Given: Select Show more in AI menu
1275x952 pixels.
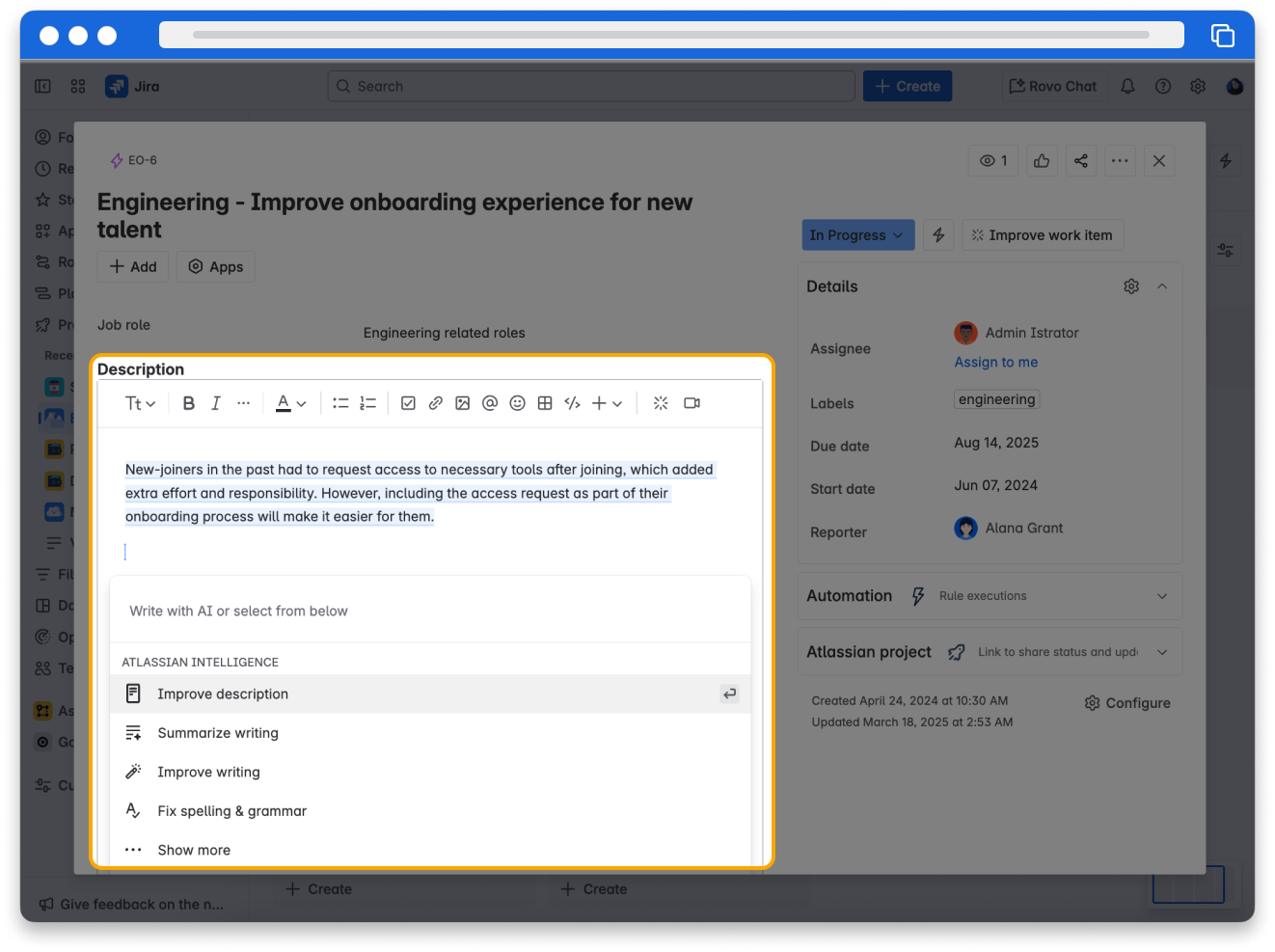Looking at the screenshot, I should pyautogui.click(x=430, y=850).
